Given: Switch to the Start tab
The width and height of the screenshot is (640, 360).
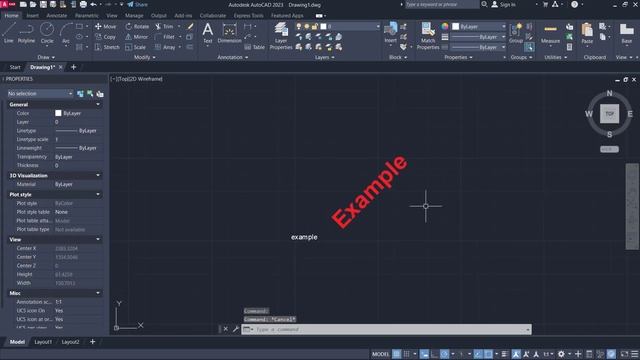Looking at the screenshot, I should click(15, 67).
